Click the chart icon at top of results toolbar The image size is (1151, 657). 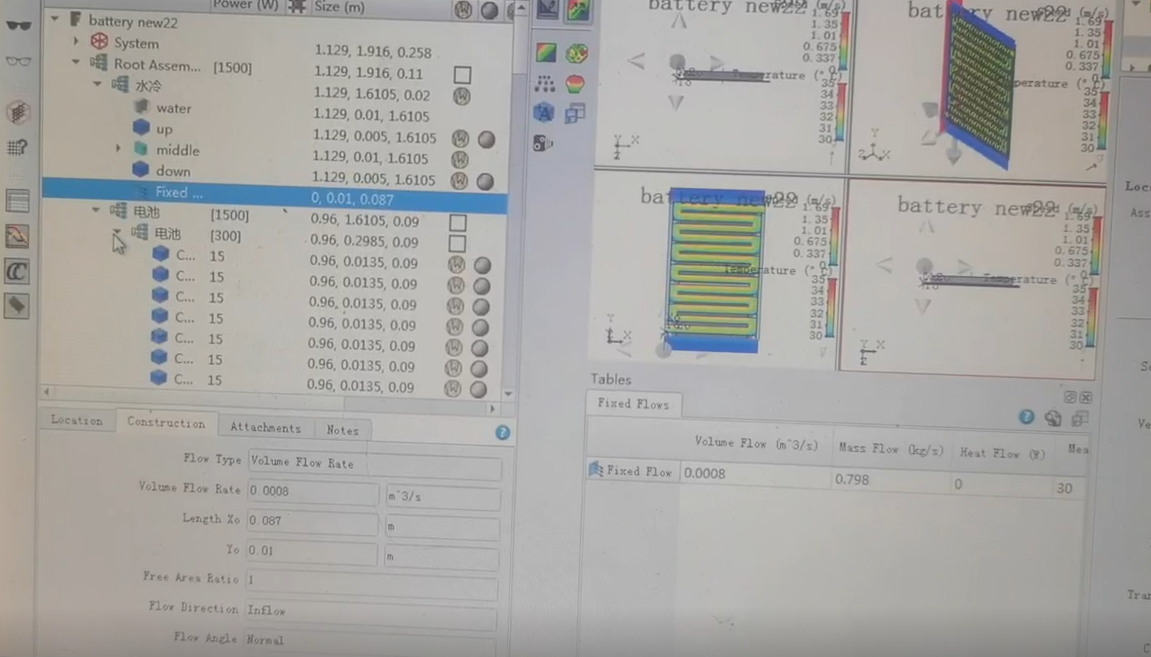pyautogui.click(x=548, y=9)
